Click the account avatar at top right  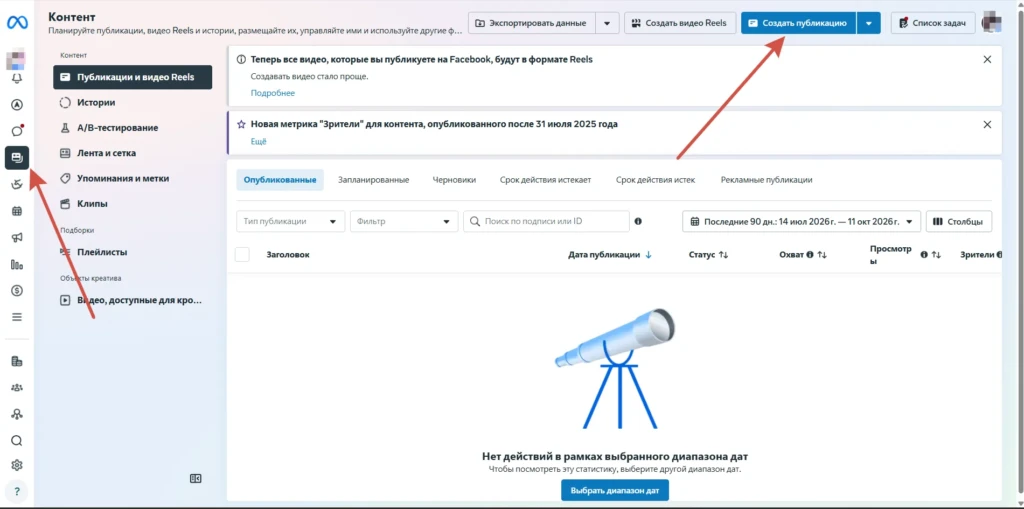993,22
